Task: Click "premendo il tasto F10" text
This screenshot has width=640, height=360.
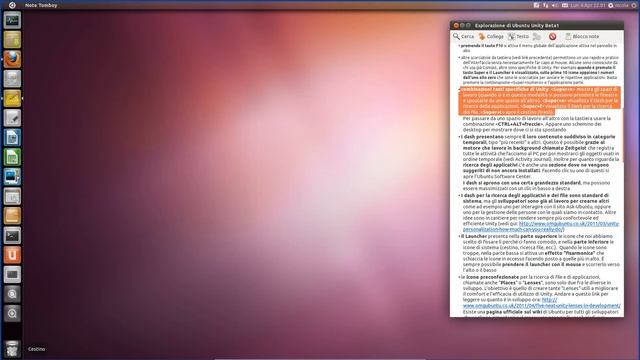Action: [482, 46]
